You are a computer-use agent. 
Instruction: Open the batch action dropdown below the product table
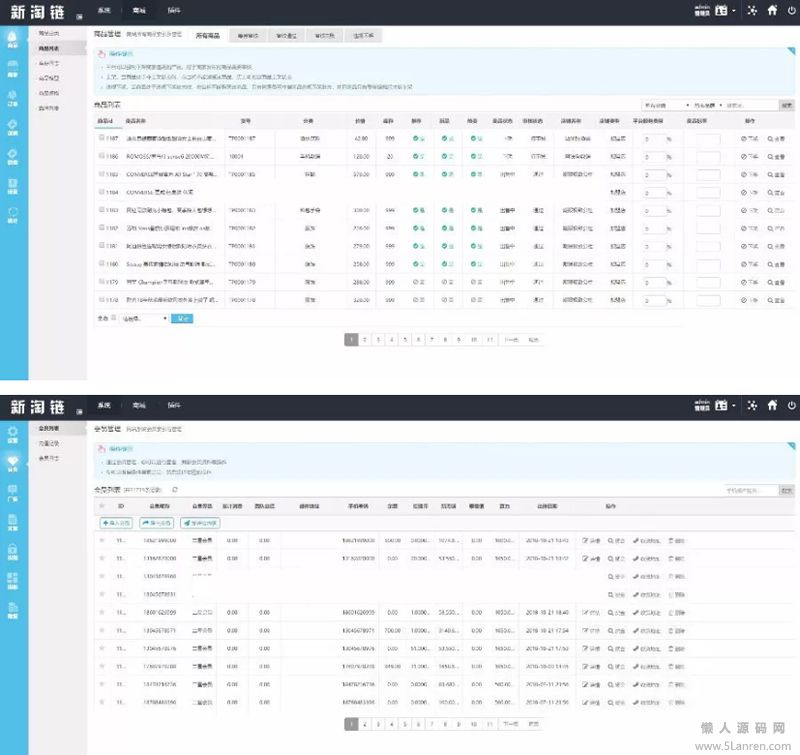click(144, 318)
